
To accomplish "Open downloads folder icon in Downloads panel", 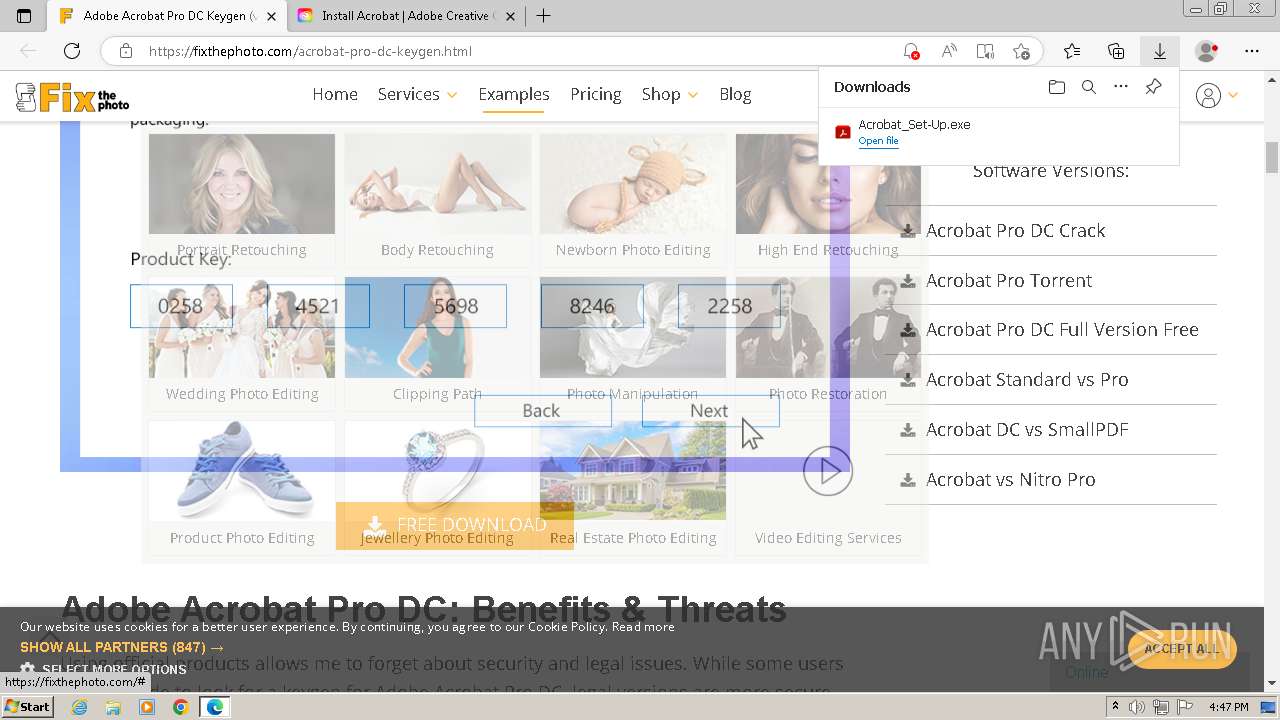I will tap(1057, 87).
